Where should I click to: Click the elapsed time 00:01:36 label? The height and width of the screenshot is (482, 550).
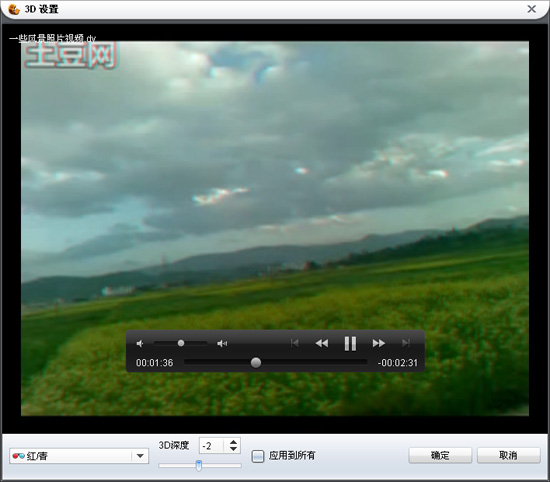click(155, 363)
